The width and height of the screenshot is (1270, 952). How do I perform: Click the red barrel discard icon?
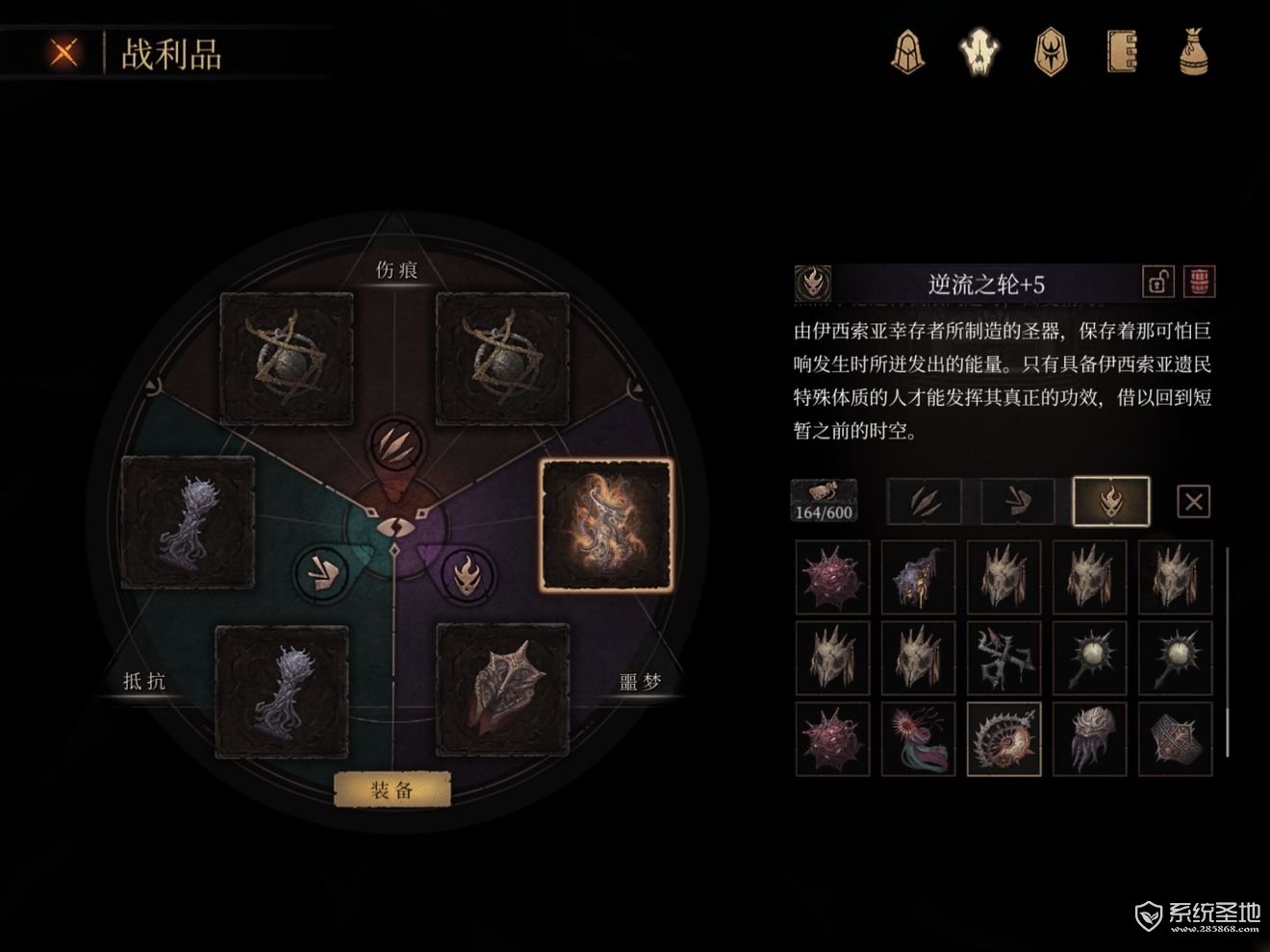[x=1199, y=282]
